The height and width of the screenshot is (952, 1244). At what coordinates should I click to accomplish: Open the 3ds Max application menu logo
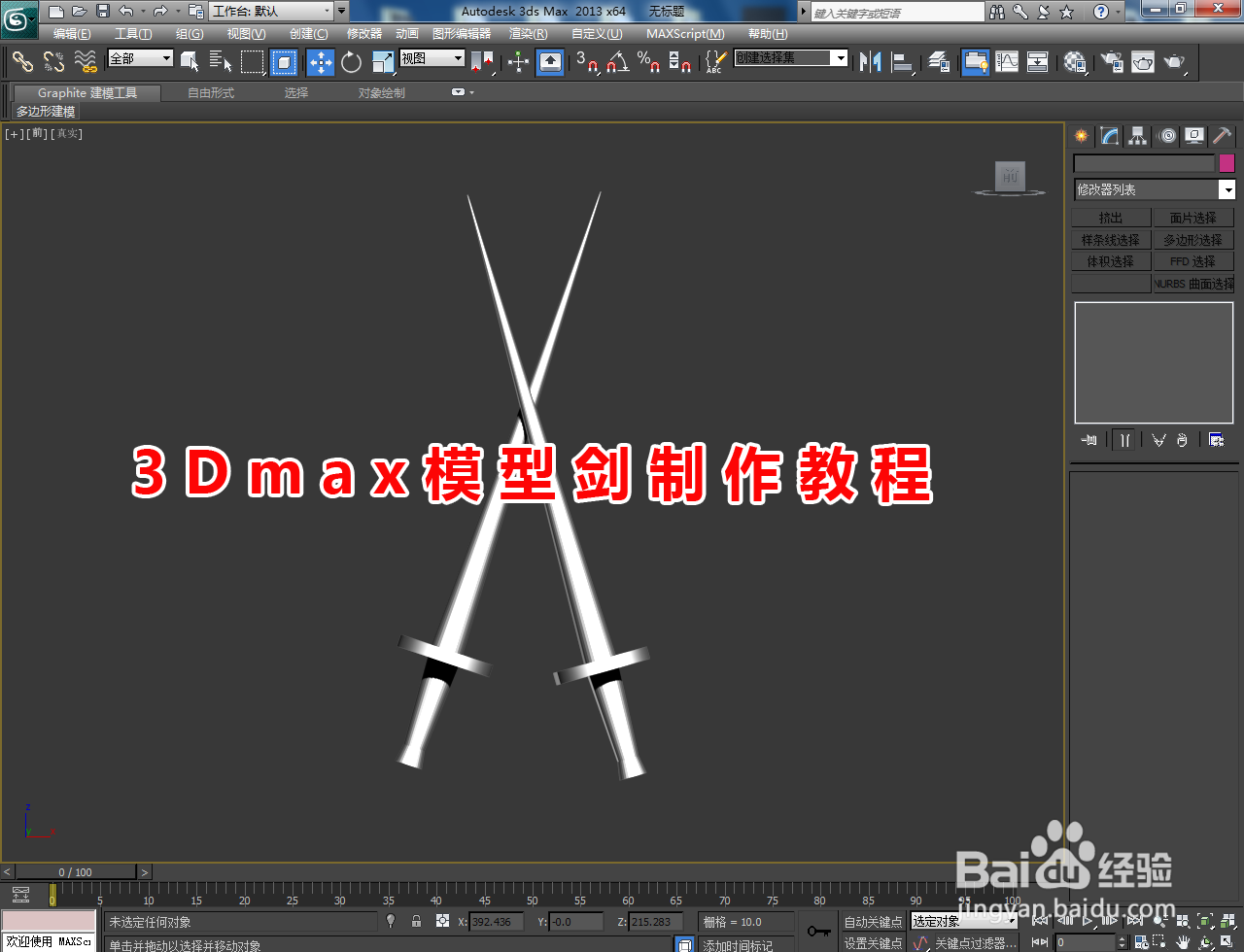point(19,18)
